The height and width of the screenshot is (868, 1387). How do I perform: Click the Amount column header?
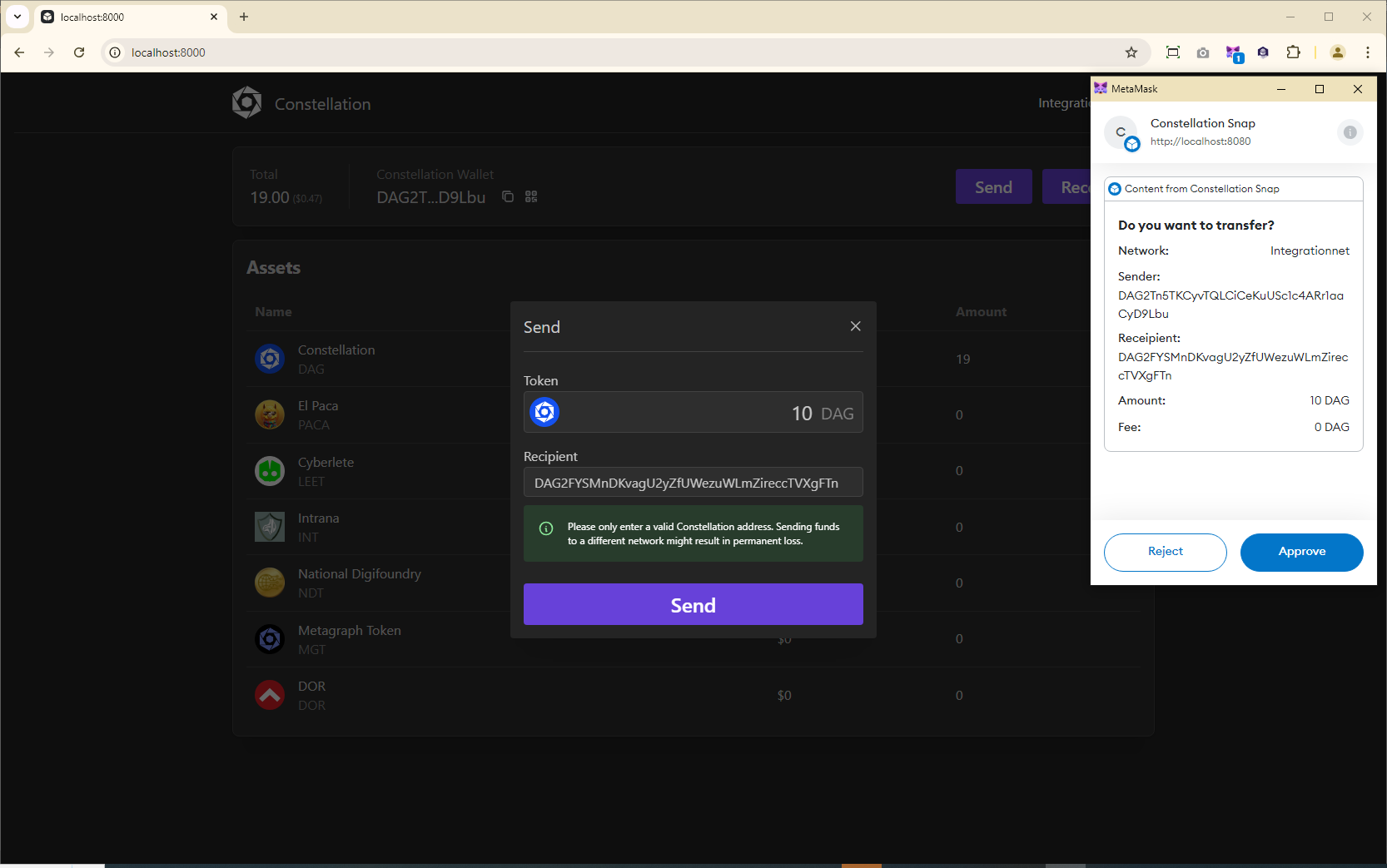coord(981,311)
